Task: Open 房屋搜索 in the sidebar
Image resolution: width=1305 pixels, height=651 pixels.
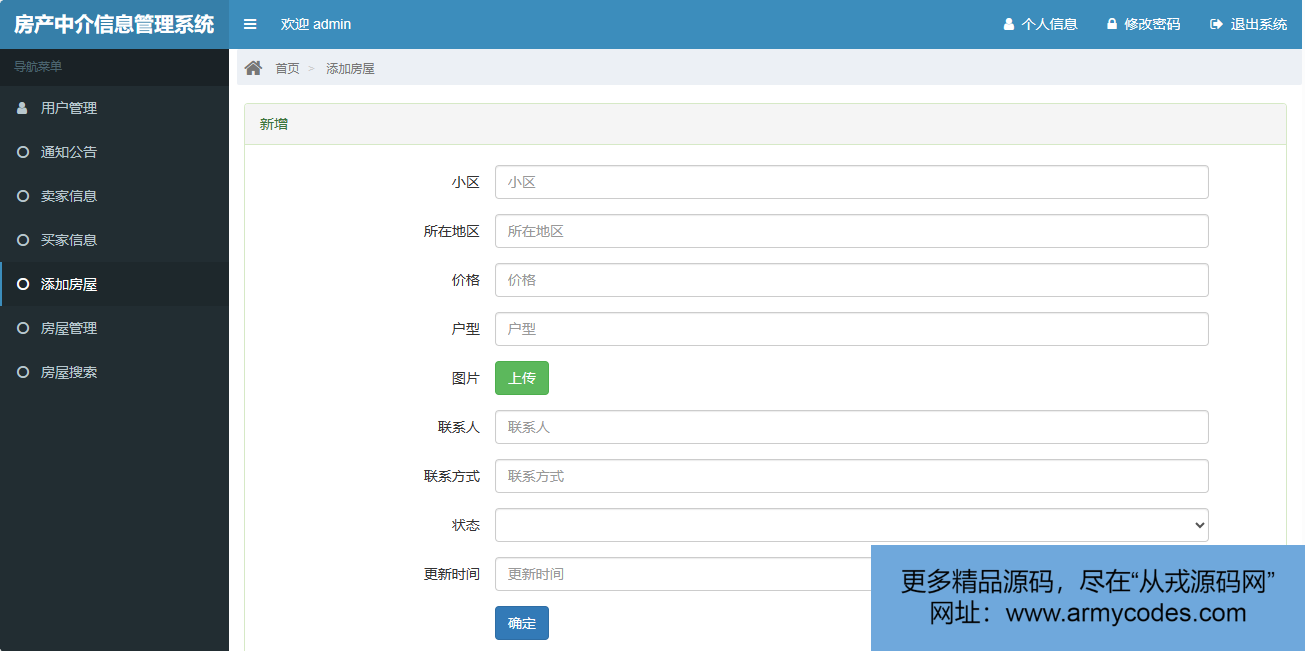Action: [x=114, y=372]
